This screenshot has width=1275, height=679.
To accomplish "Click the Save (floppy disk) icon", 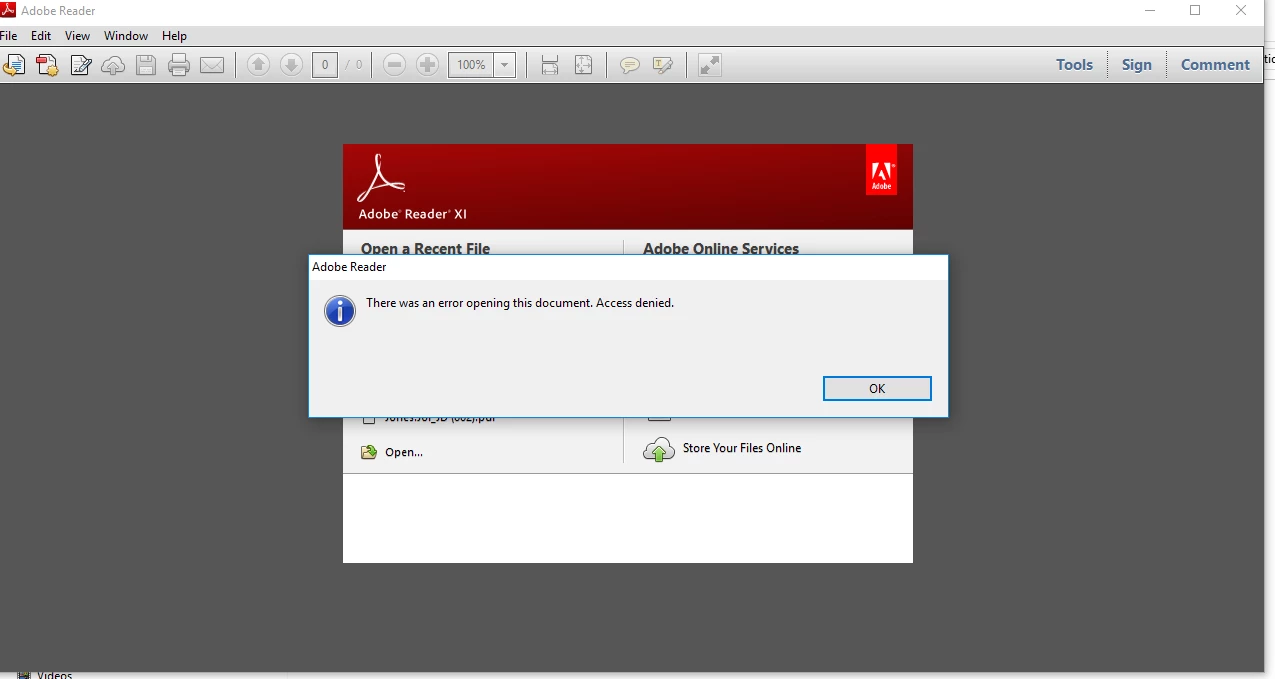I will tap(146, 66).
